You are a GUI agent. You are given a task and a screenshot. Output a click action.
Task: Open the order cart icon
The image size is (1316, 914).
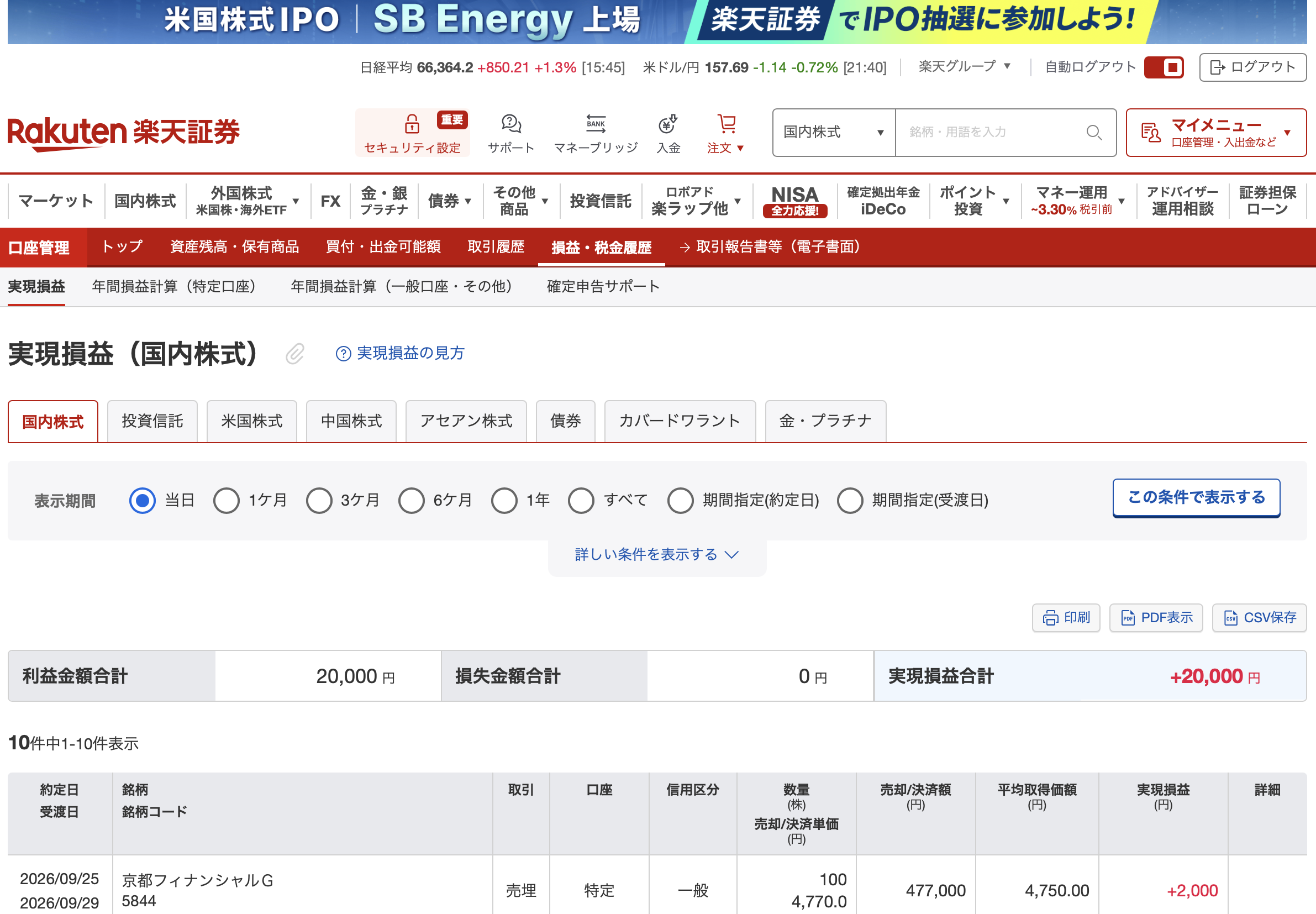click(x=726, y=123)
